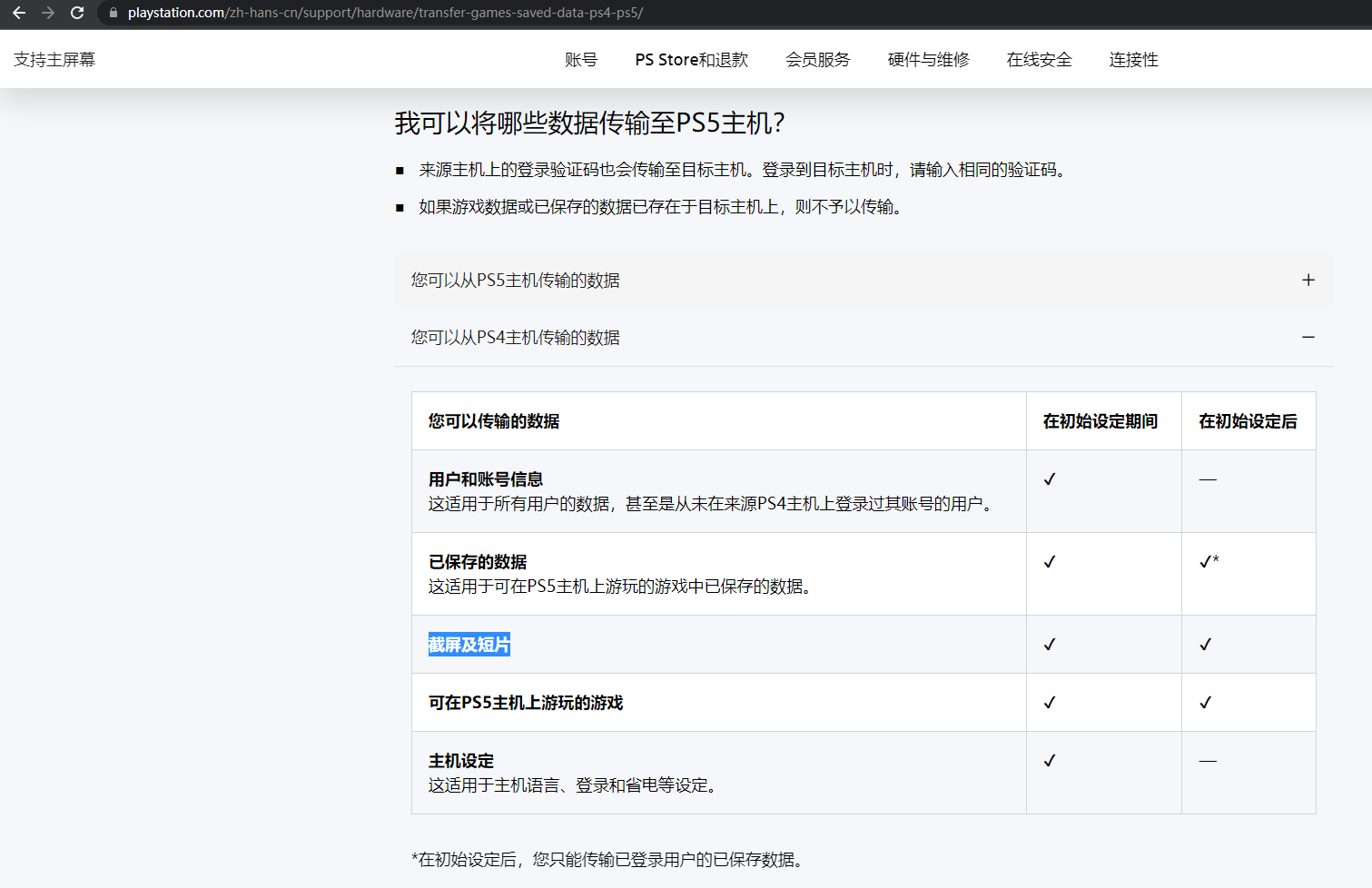
Task: Open the 'PS Store和退款' navigation menu
Action: point(690,59)
